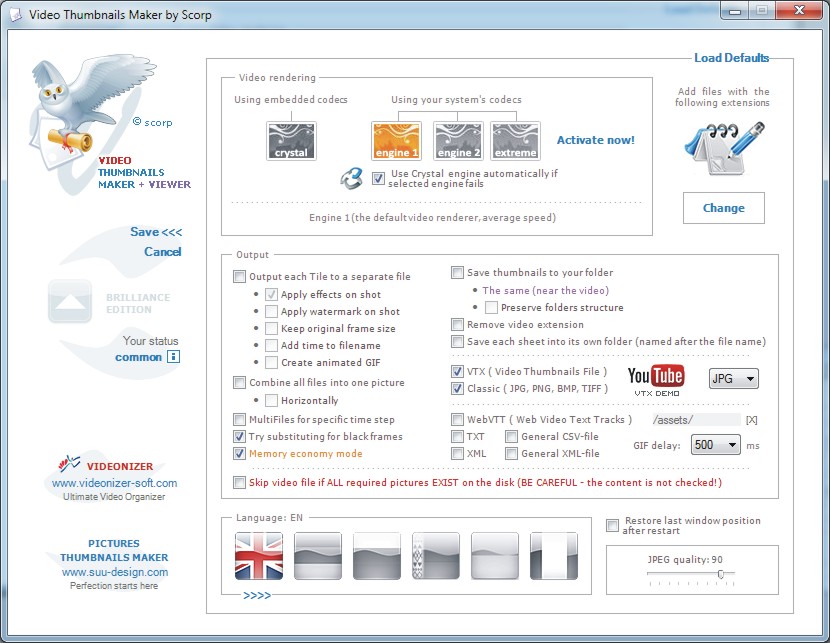830x643 pixels.
Task: Select the engine 1 renderer
Action: (x=396, y=141)
